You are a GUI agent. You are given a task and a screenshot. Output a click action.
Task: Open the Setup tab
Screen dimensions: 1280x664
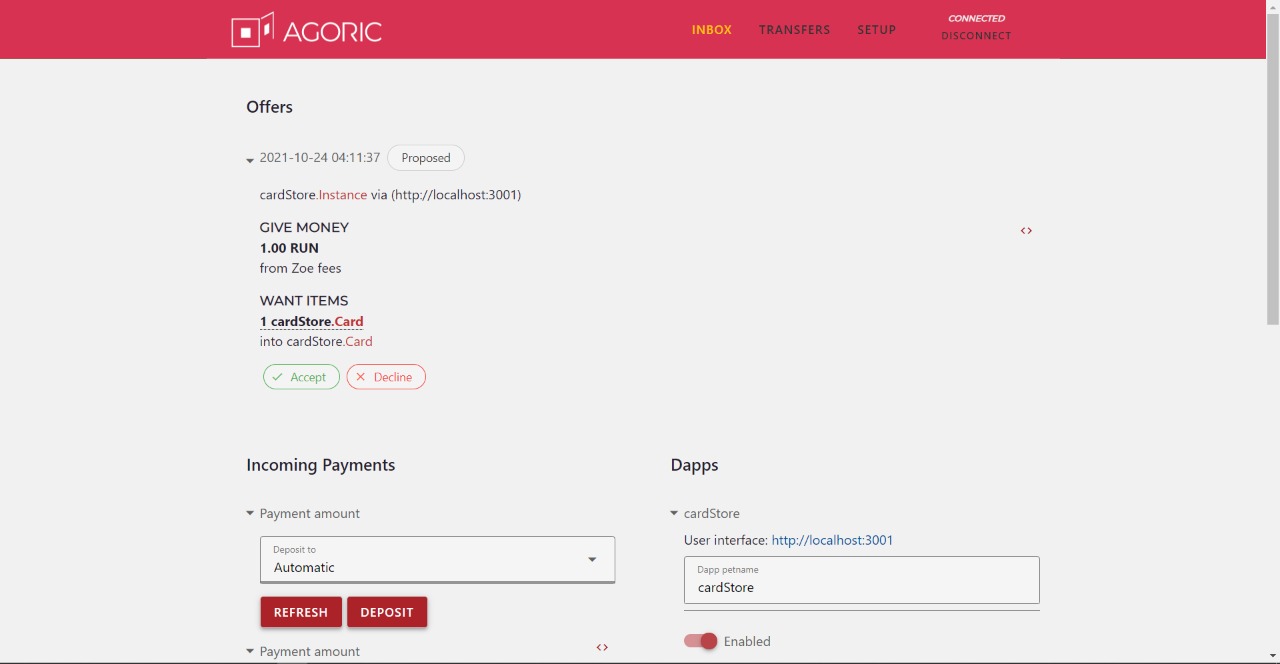click(876, 30)
